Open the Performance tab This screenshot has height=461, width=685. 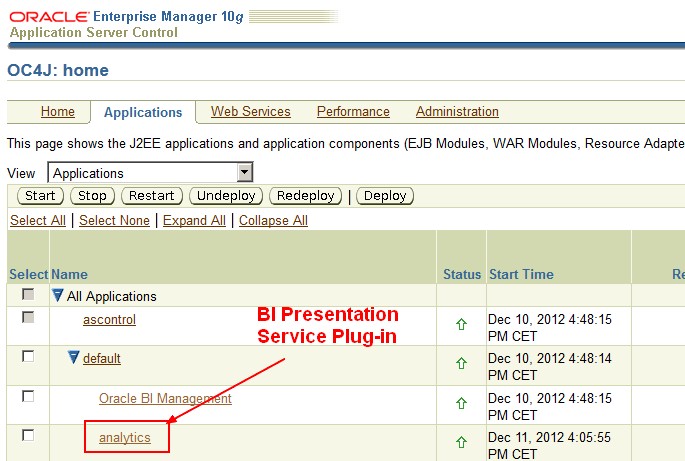click(x=353, y=111)
